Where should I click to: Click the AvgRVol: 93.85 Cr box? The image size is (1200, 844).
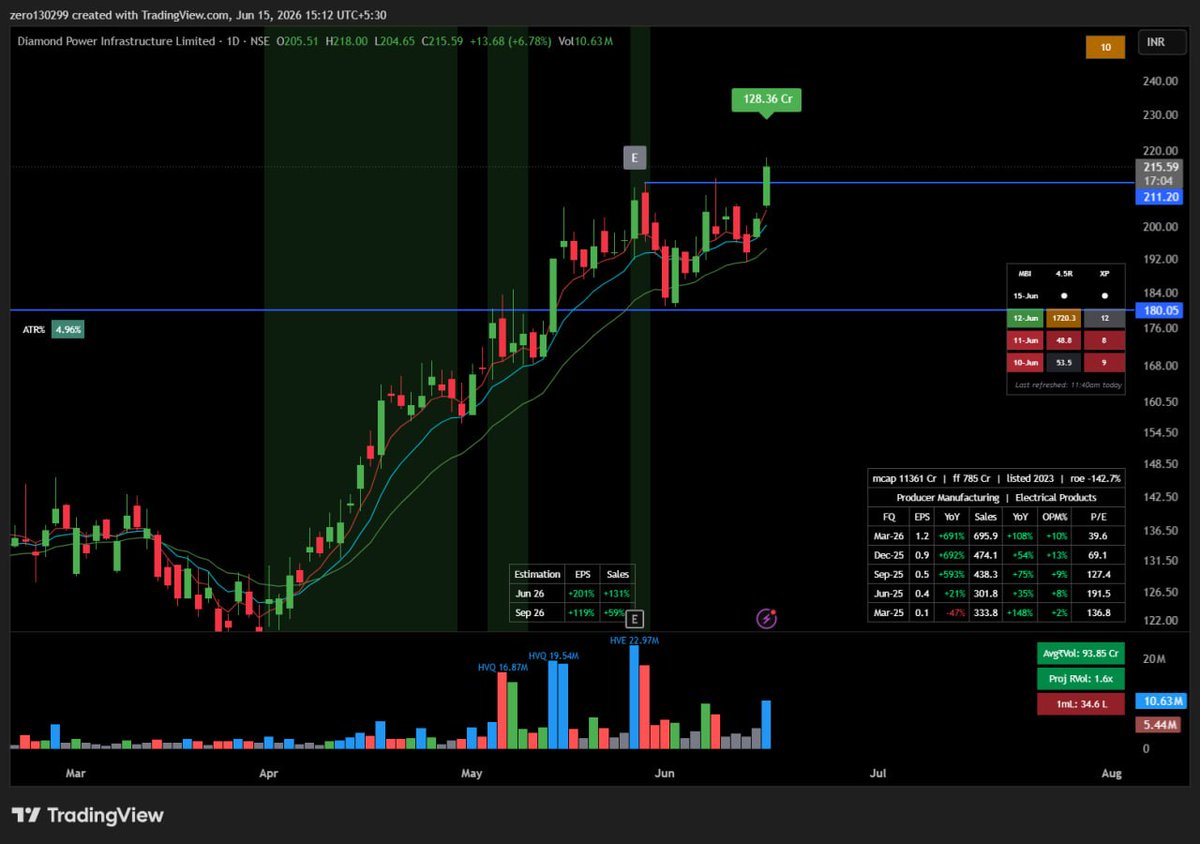pos(1081,655)
